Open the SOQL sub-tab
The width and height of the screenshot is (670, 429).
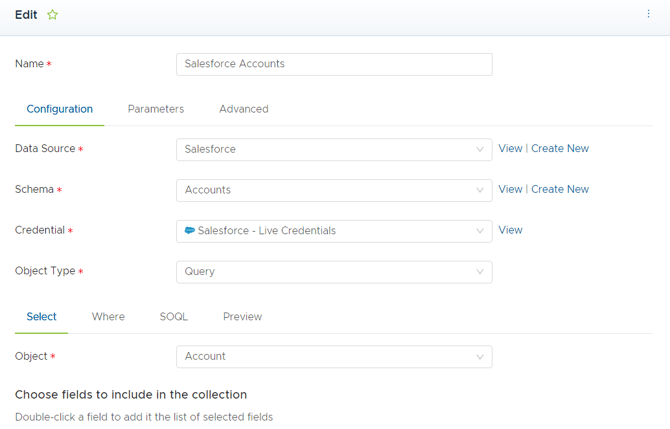173,317
